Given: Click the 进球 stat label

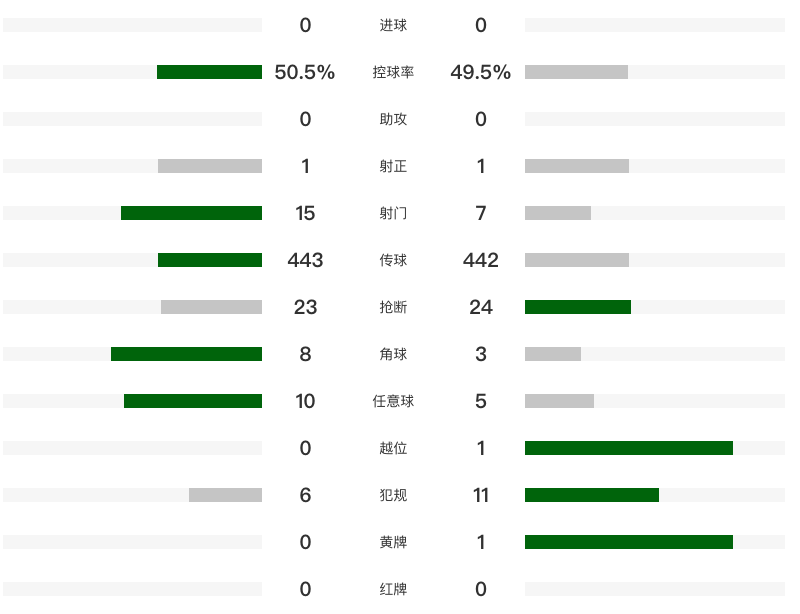Looking at the screenshot, I should 393,25.
